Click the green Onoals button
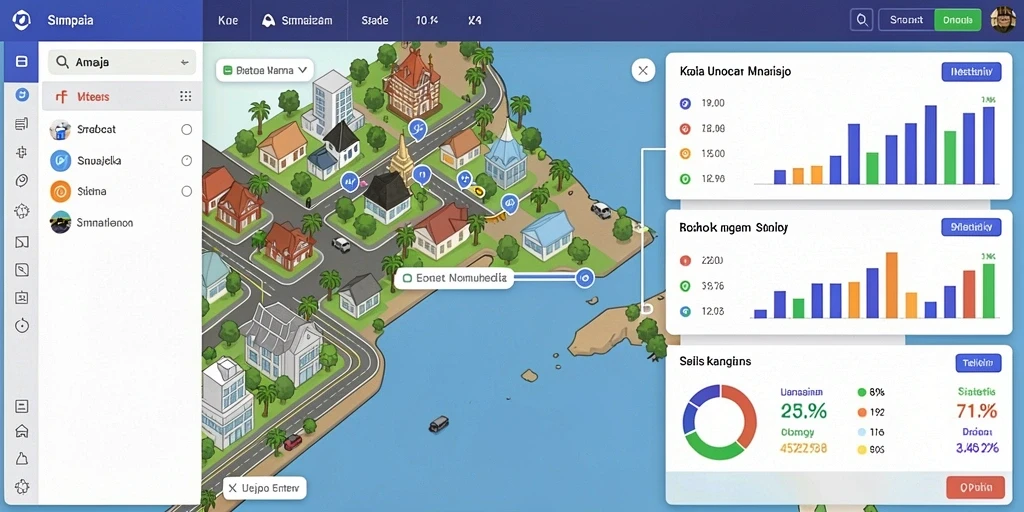 click(958, 20)
